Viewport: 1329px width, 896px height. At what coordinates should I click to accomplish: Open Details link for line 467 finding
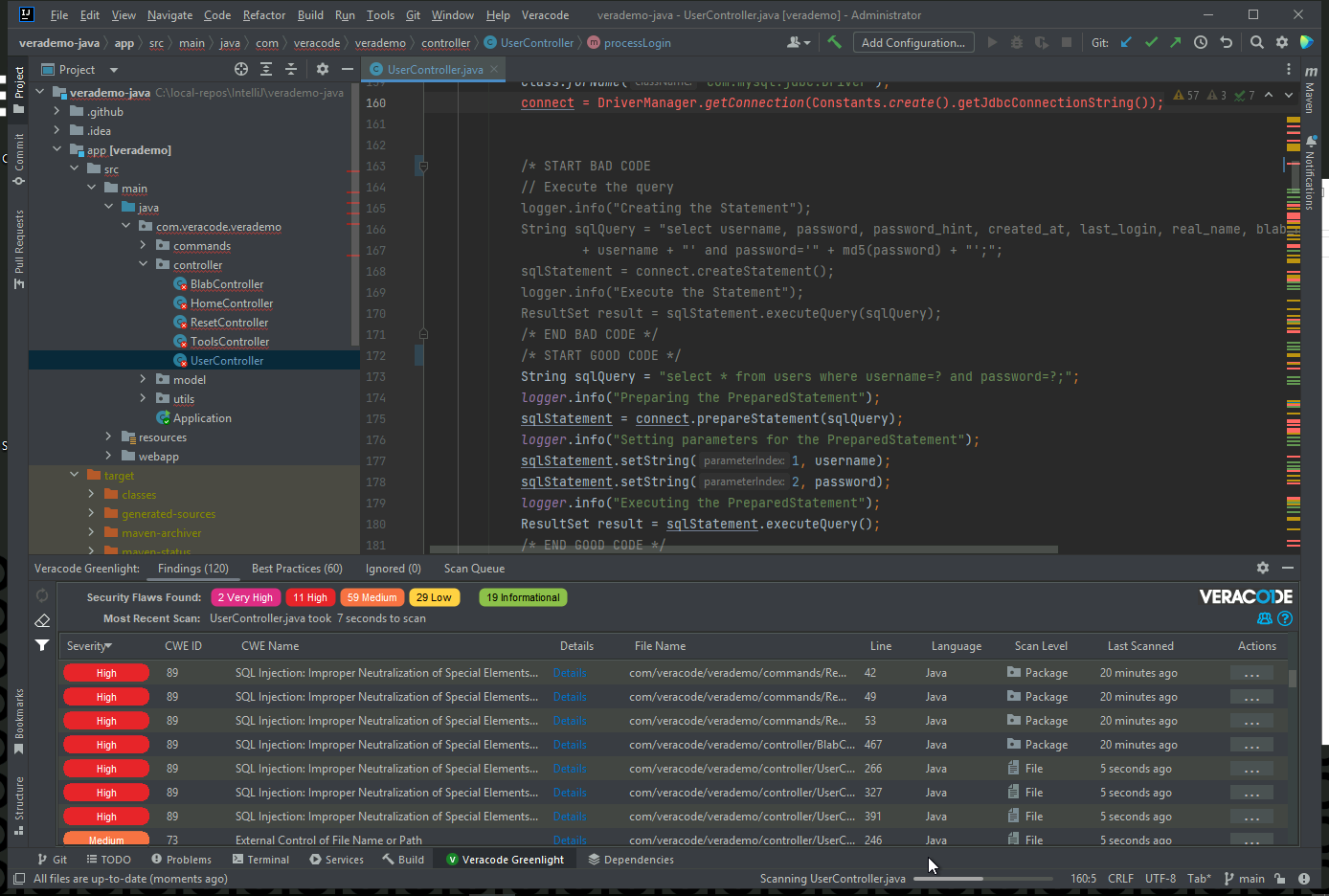pyautogui.click(x=570, y=745)
